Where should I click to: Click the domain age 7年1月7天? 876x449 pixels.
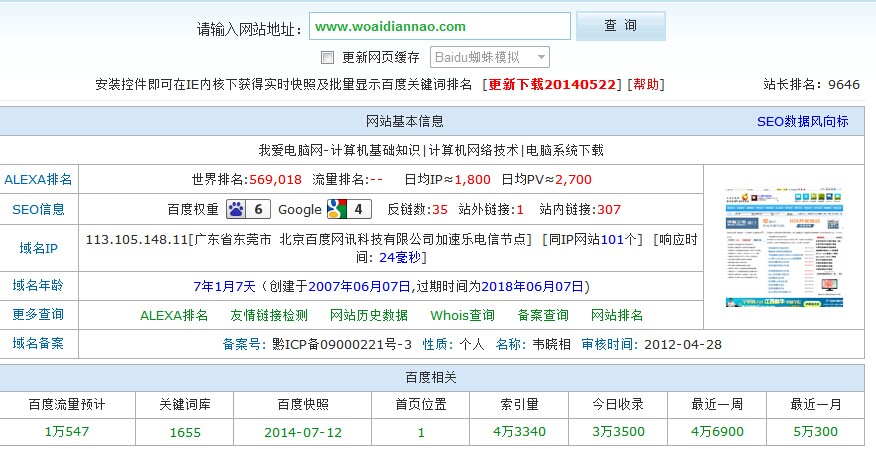pos(224,287)
